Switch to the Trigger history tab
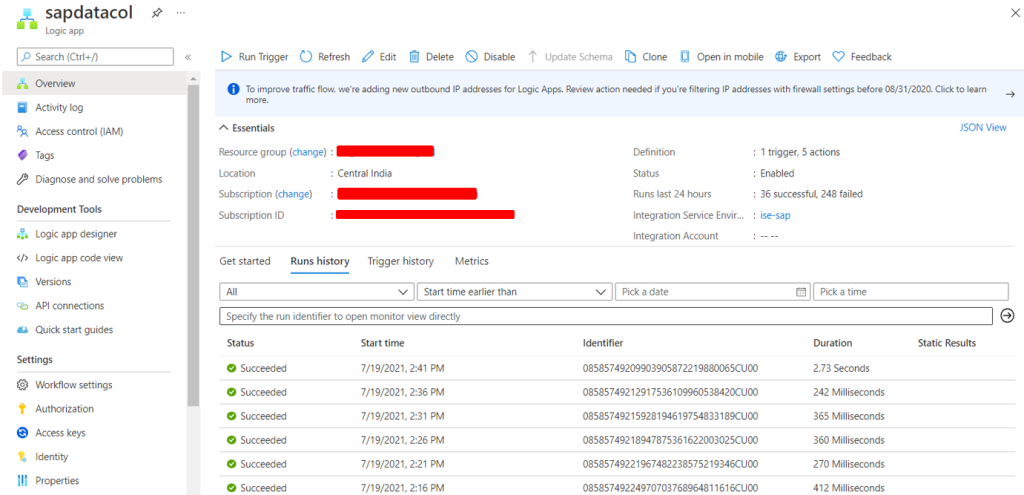Viewport: 1024px width, 495px height. tap(400, 261)
